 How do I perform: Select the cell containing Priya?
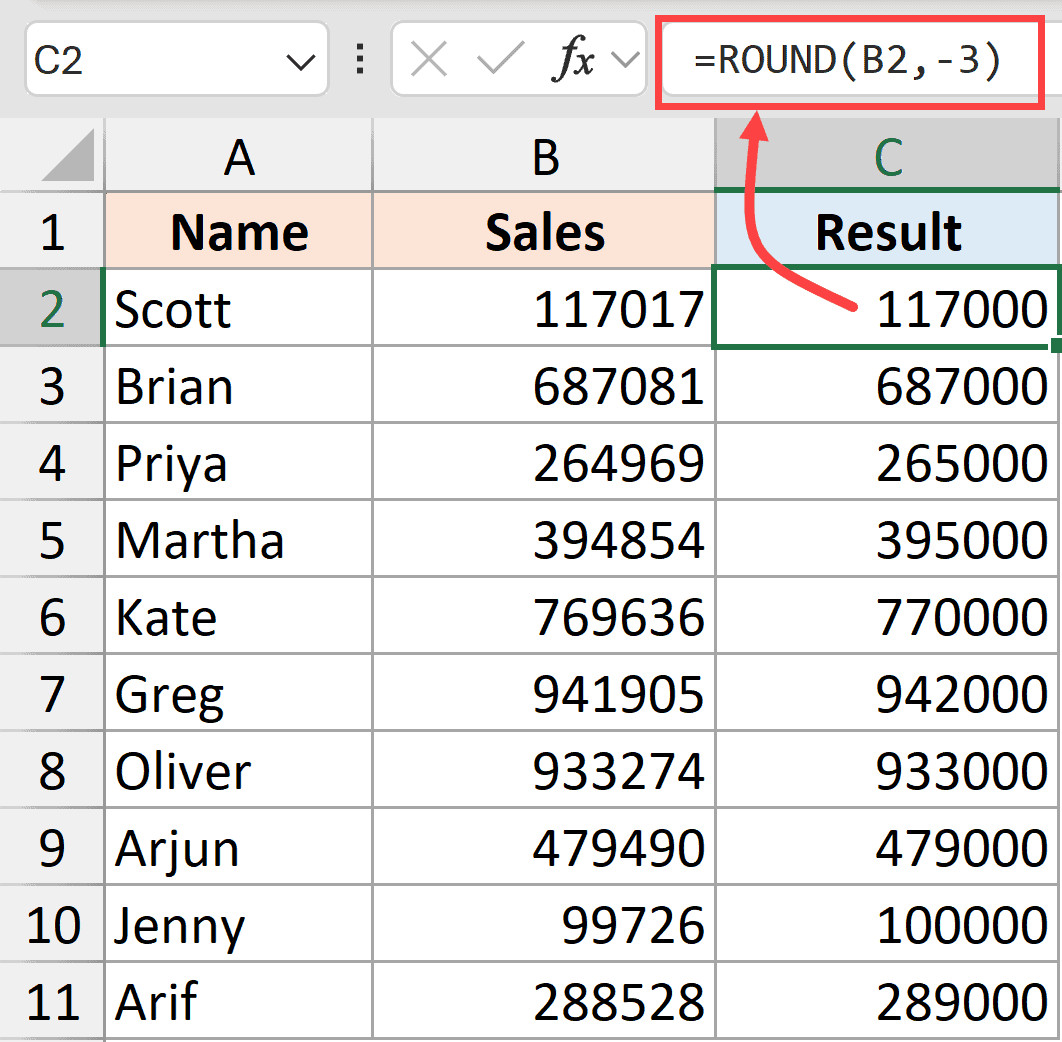[x=239, y=464]
